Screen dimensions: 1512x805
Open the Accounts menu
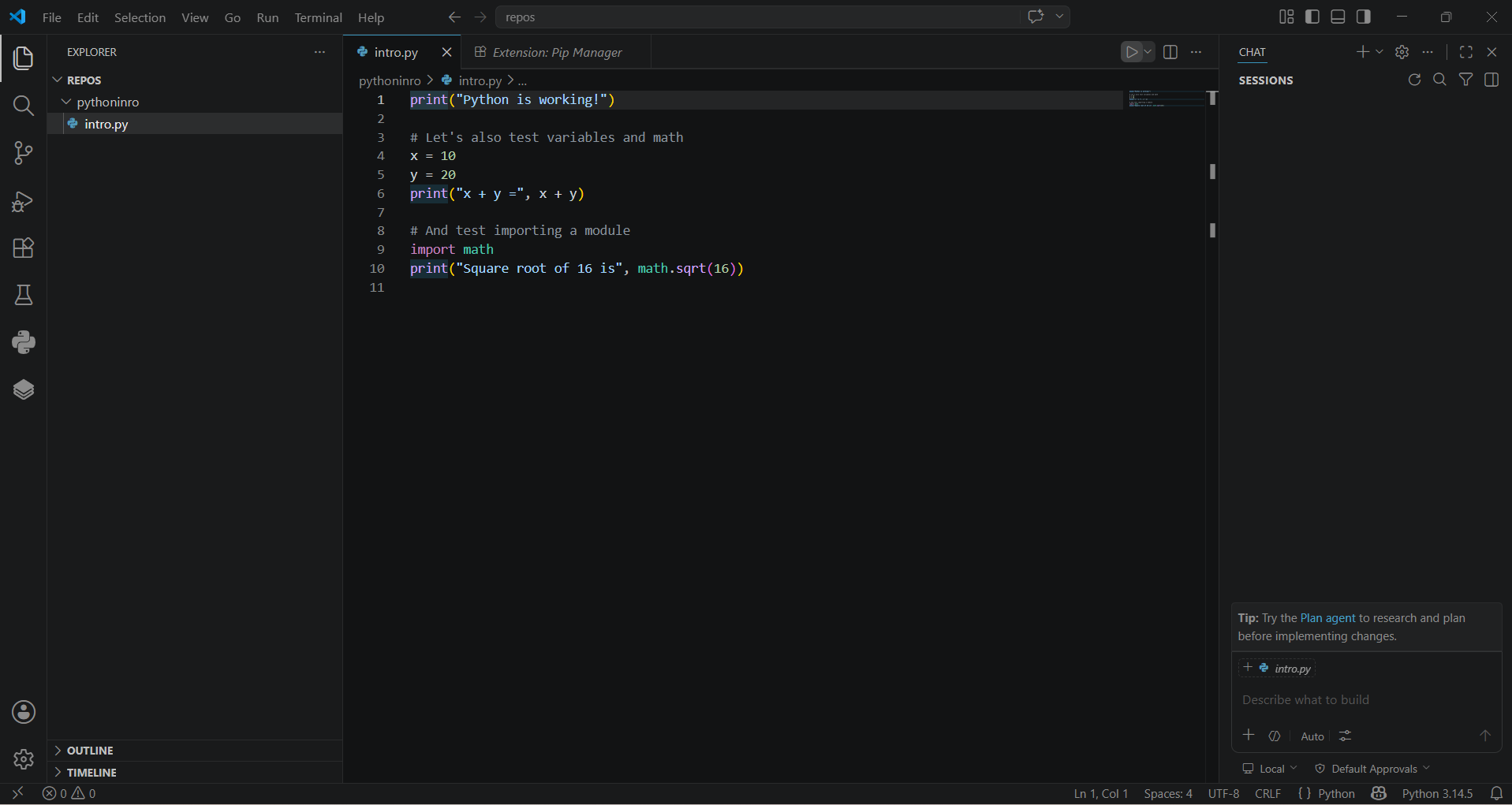click(x=24, y=712)
